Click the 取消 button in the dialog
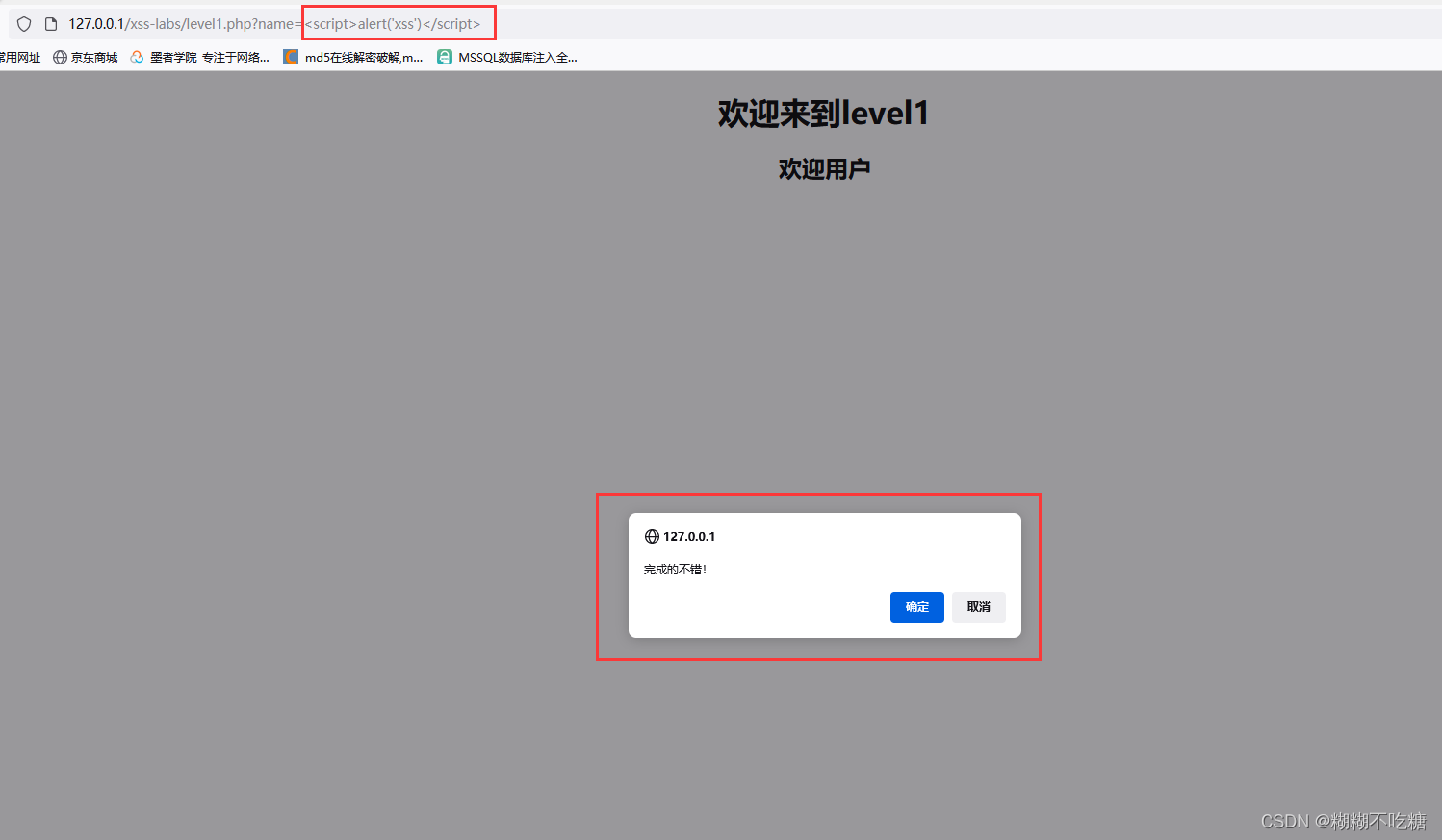The width and height of the screenshot is (1442, 840). (979, 607)
